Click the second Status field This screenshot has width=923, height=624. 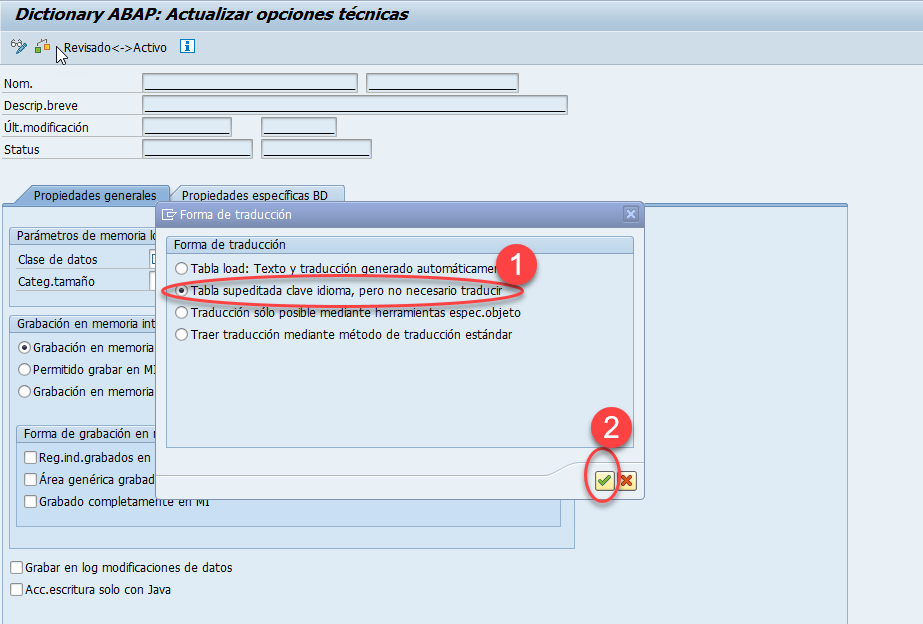point(316,149)
